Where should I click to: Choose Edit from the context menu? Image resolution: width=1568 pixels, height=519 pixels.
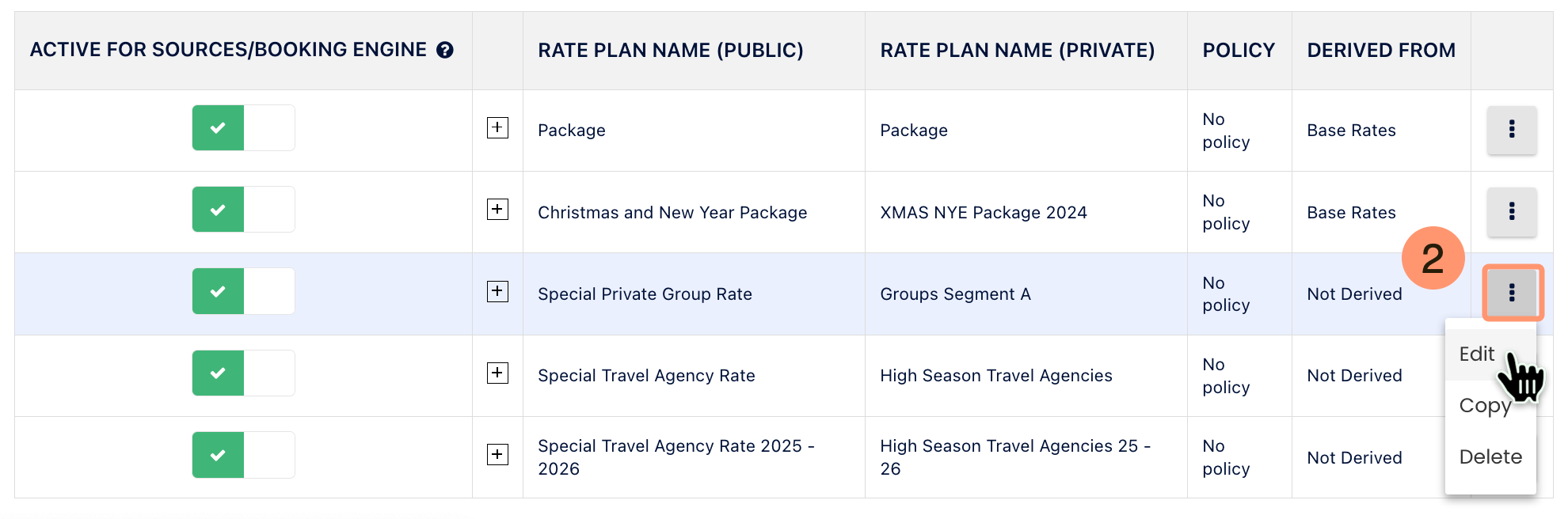click(x=1477, y=354)
